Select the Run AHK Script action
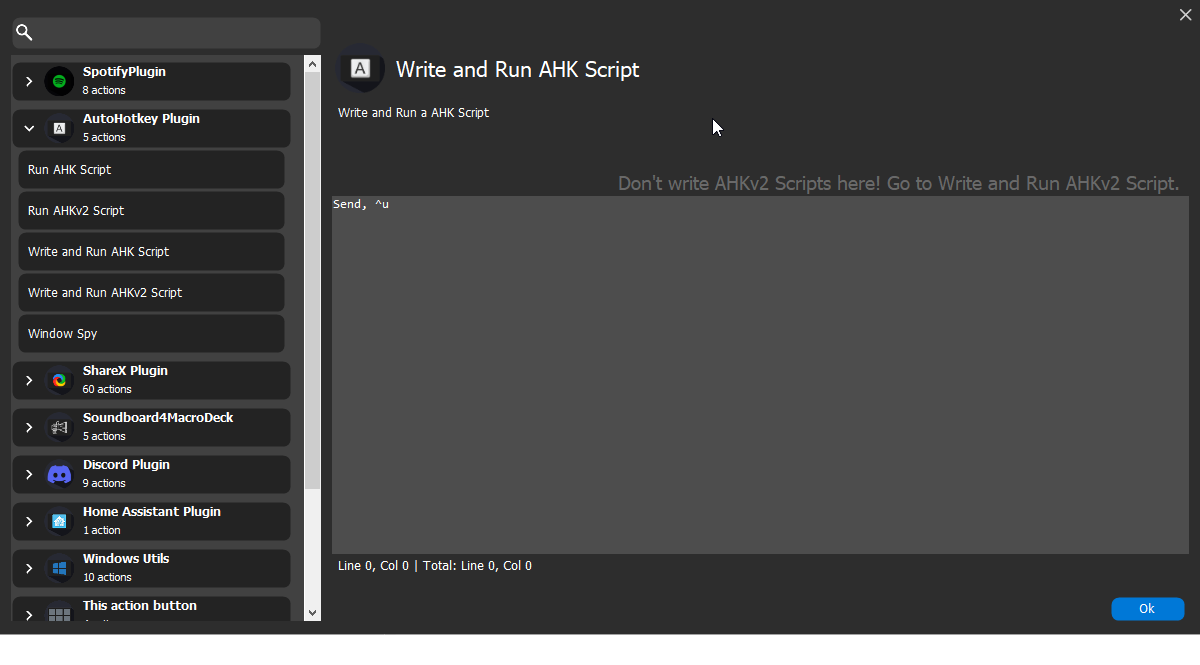Viewport: 1200px width, 665px height. click(x=151, y=170)
